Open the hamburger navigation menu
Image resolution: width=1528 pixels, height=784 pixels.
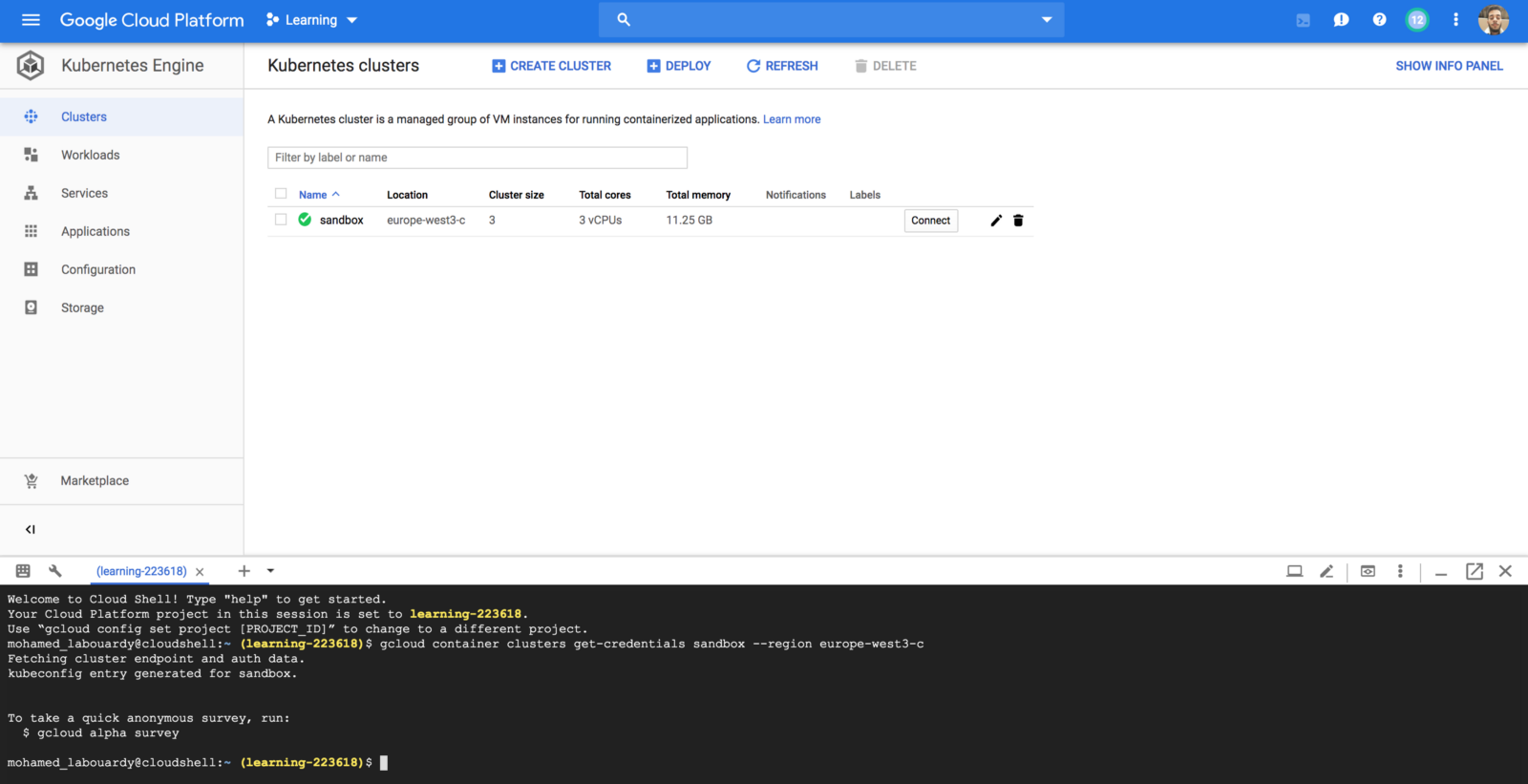pos(31,20)
